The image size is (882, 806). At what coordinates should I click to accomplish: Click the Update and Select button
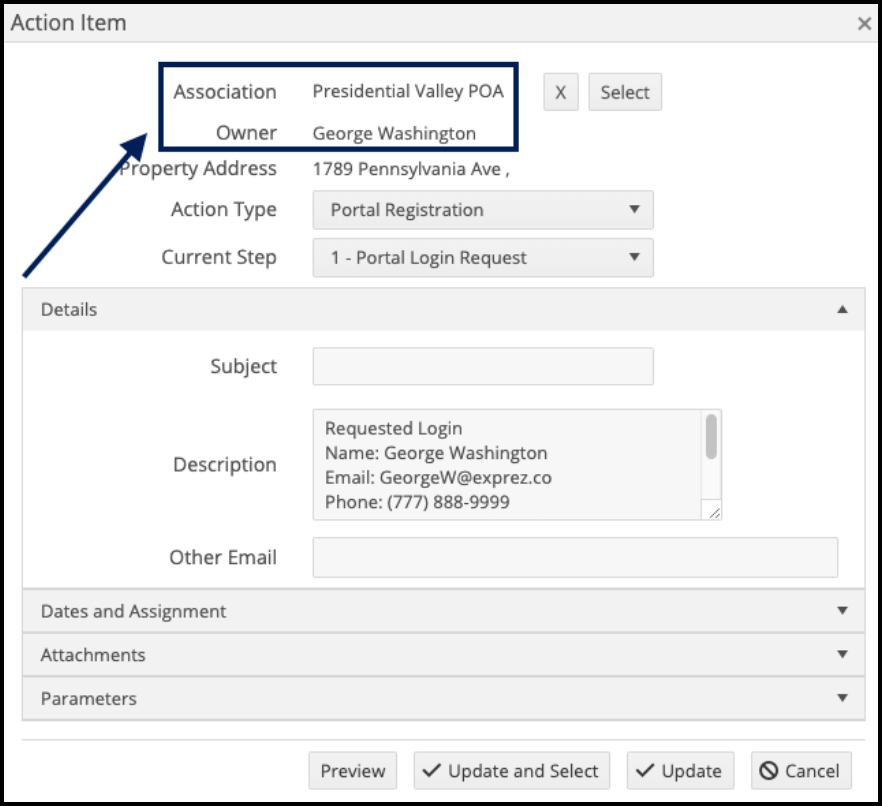(512, 771)
